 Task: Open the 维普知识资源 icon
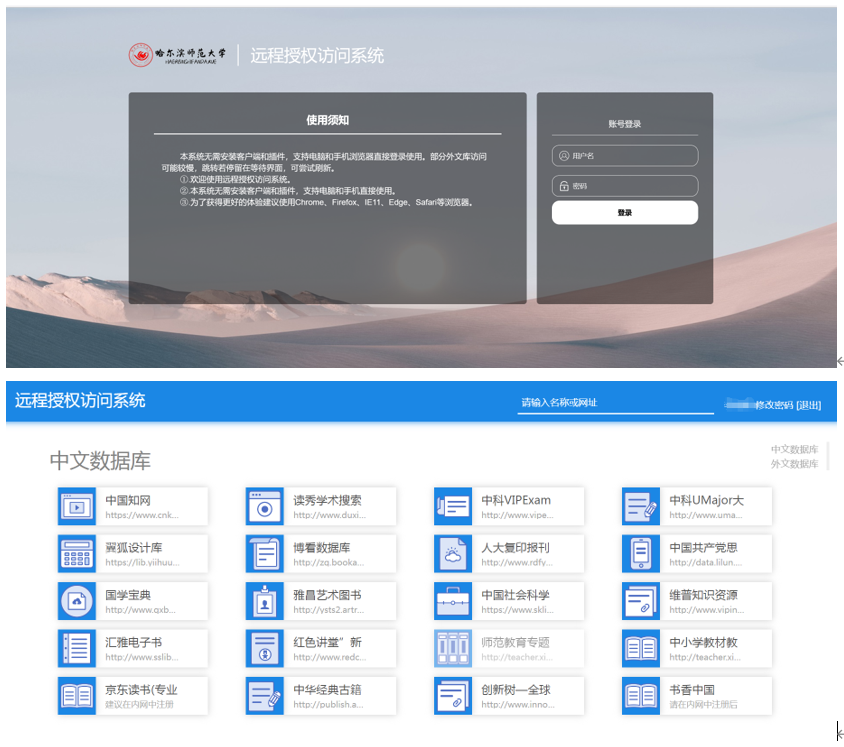(x=641, y=601)
